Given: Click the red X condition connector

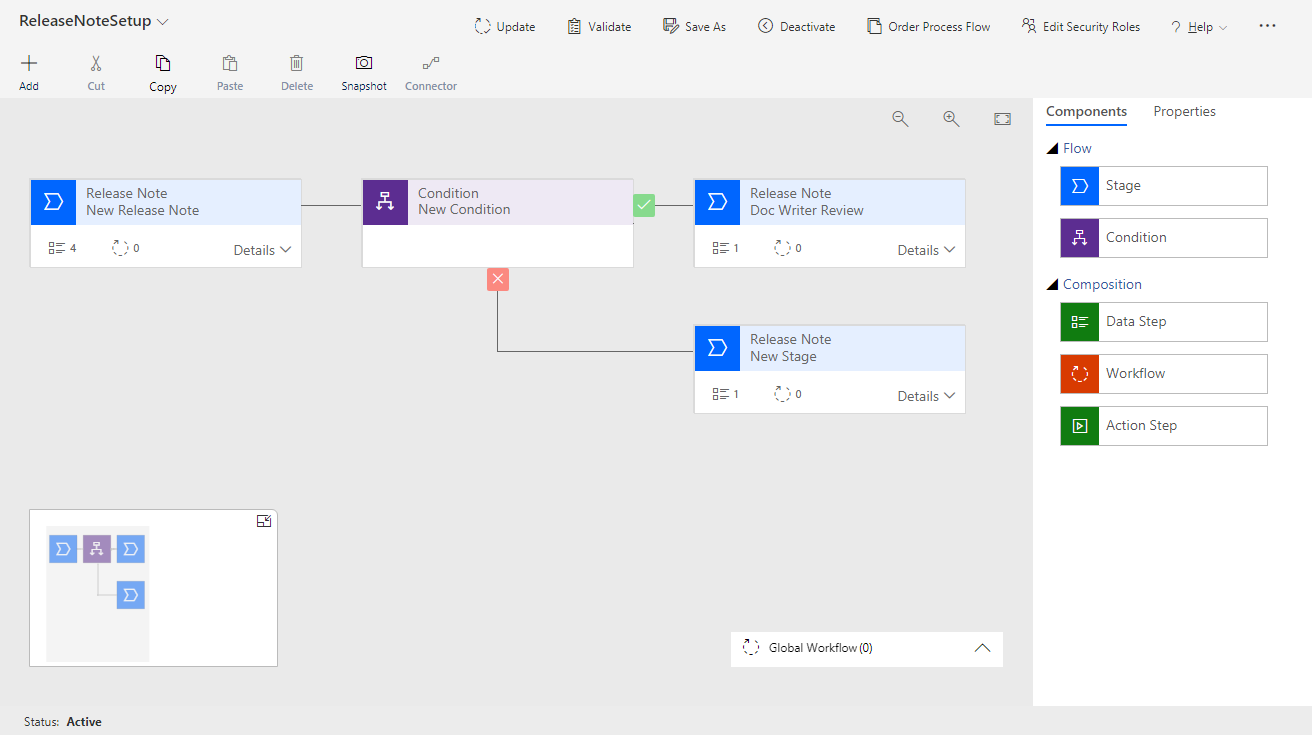Looking at the screenshot, I should [498, 279].
